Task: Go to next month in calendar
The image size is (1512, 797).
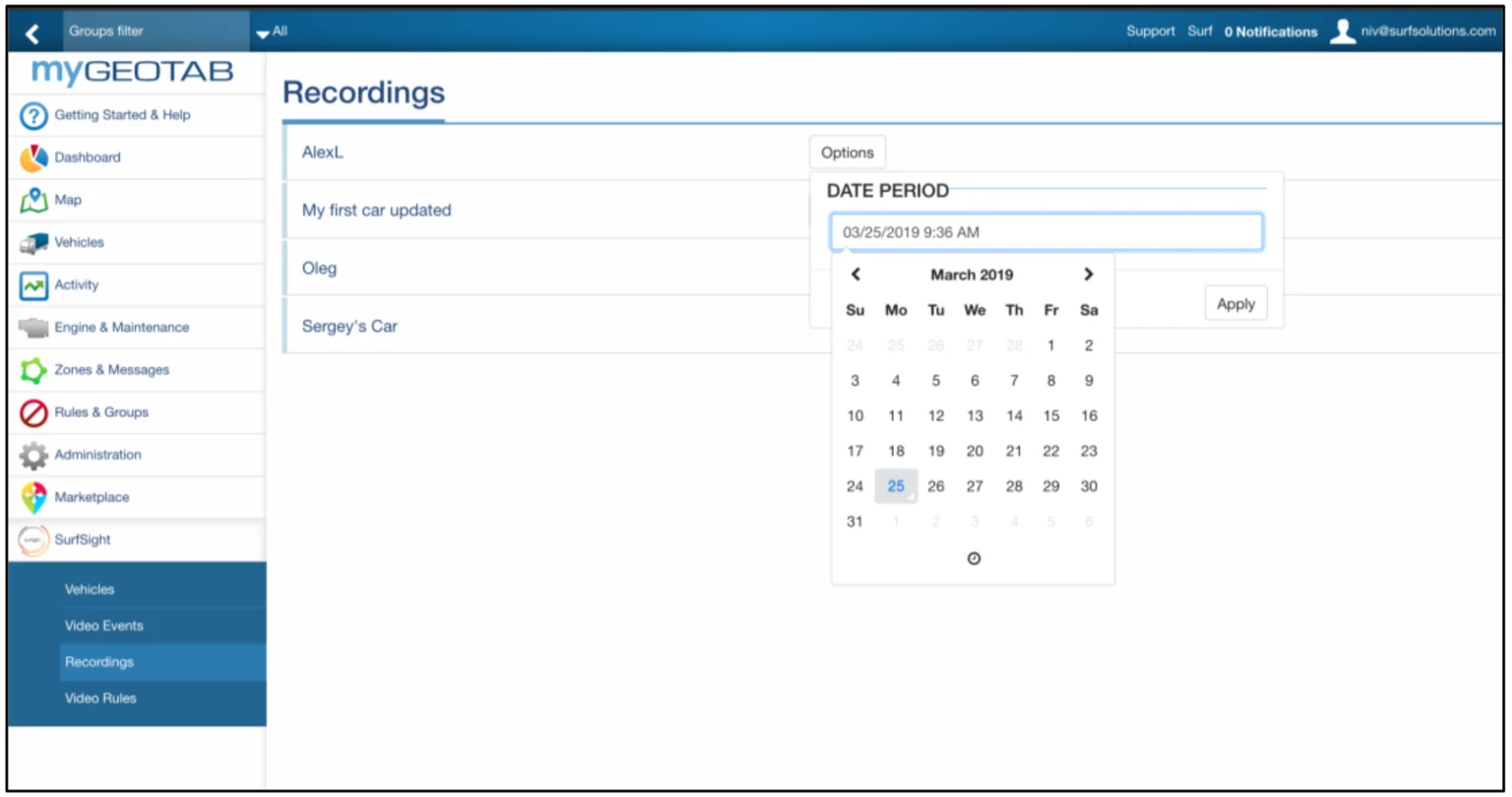Action: tap(1088, 275)
